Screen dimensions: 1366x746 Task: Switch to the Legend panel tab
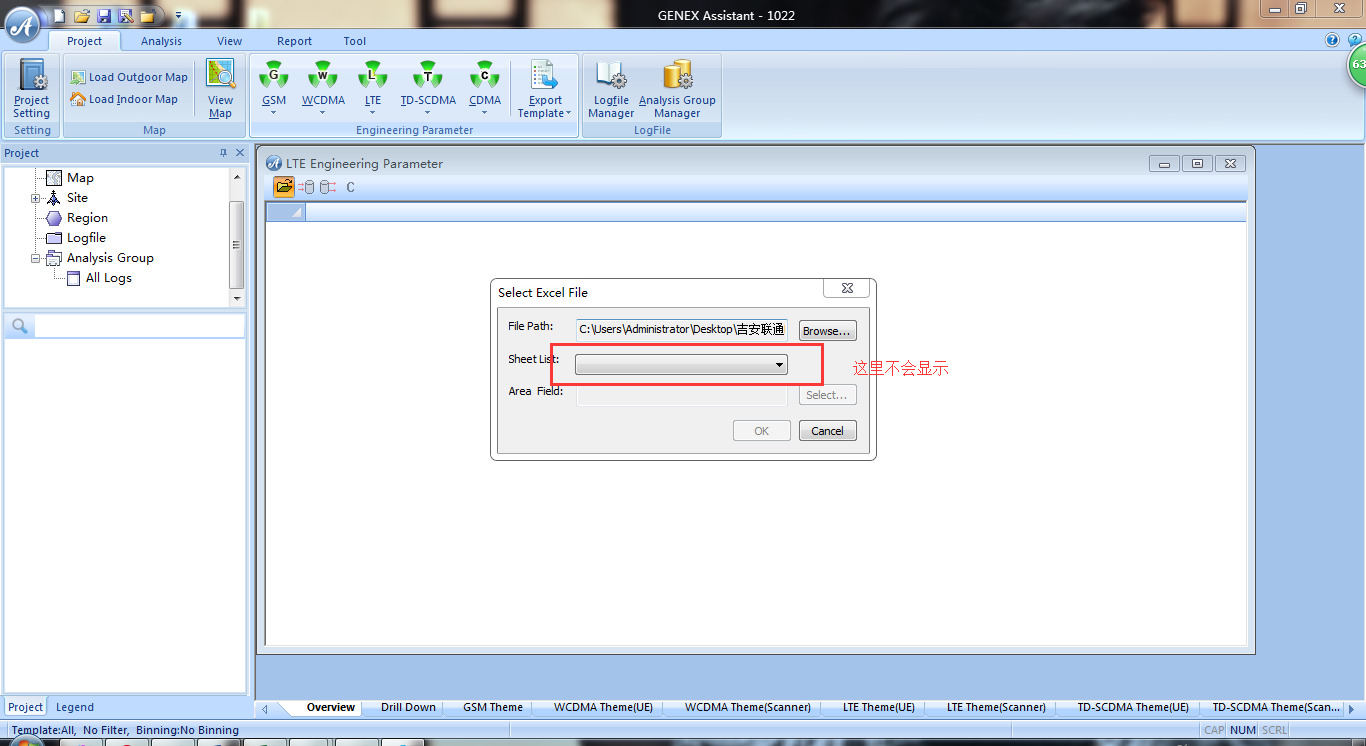point(75,707)
